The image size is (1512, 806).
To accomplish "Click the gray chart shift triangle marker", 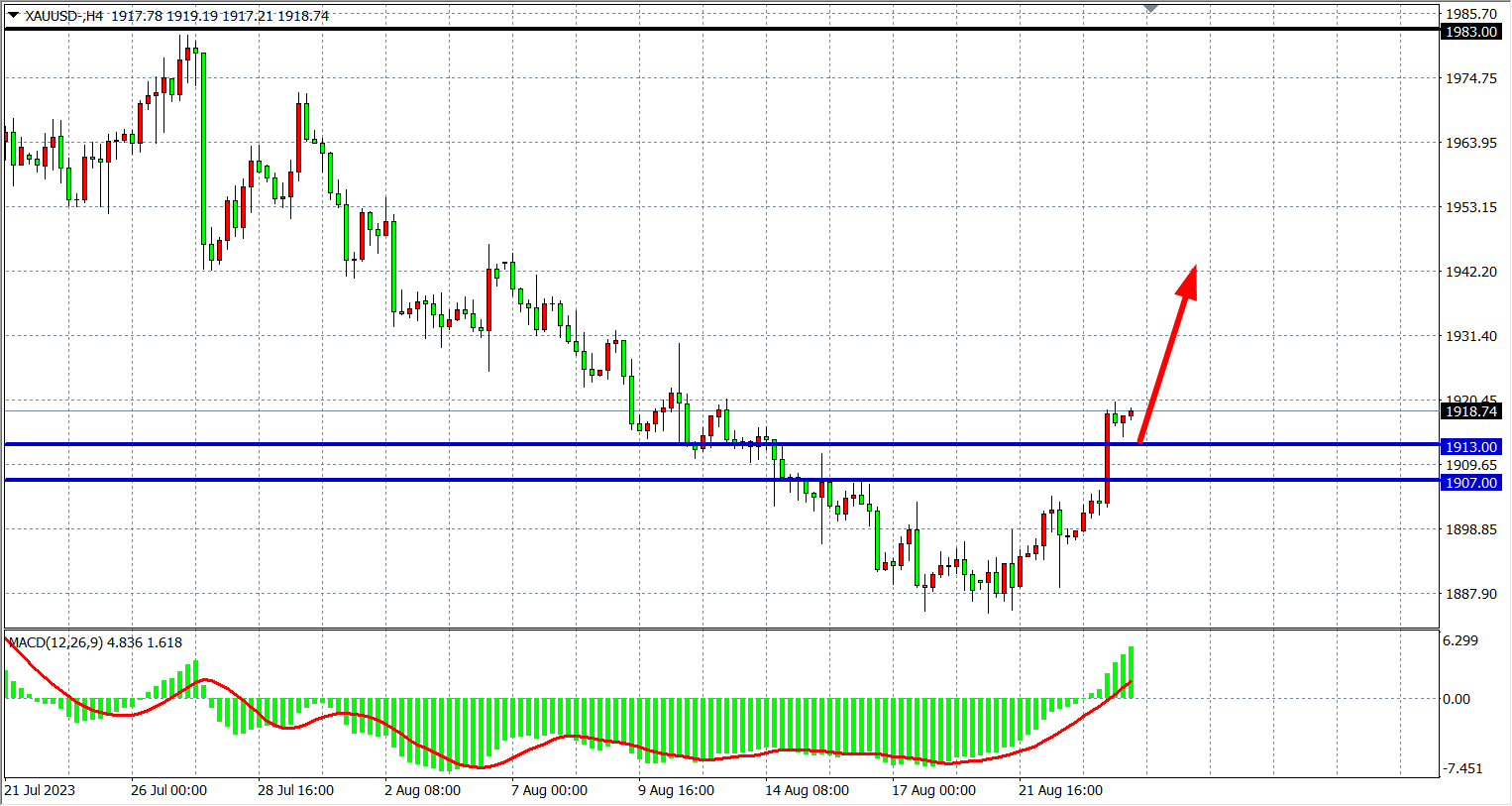I will (1150, 9).
